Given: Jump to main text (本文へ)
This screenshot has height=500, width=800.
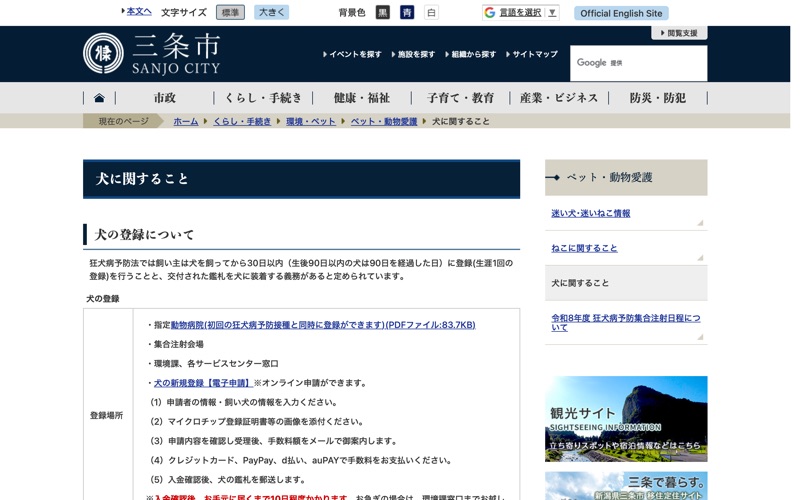Looking at the screenshot, I should (x=139, y=11).
